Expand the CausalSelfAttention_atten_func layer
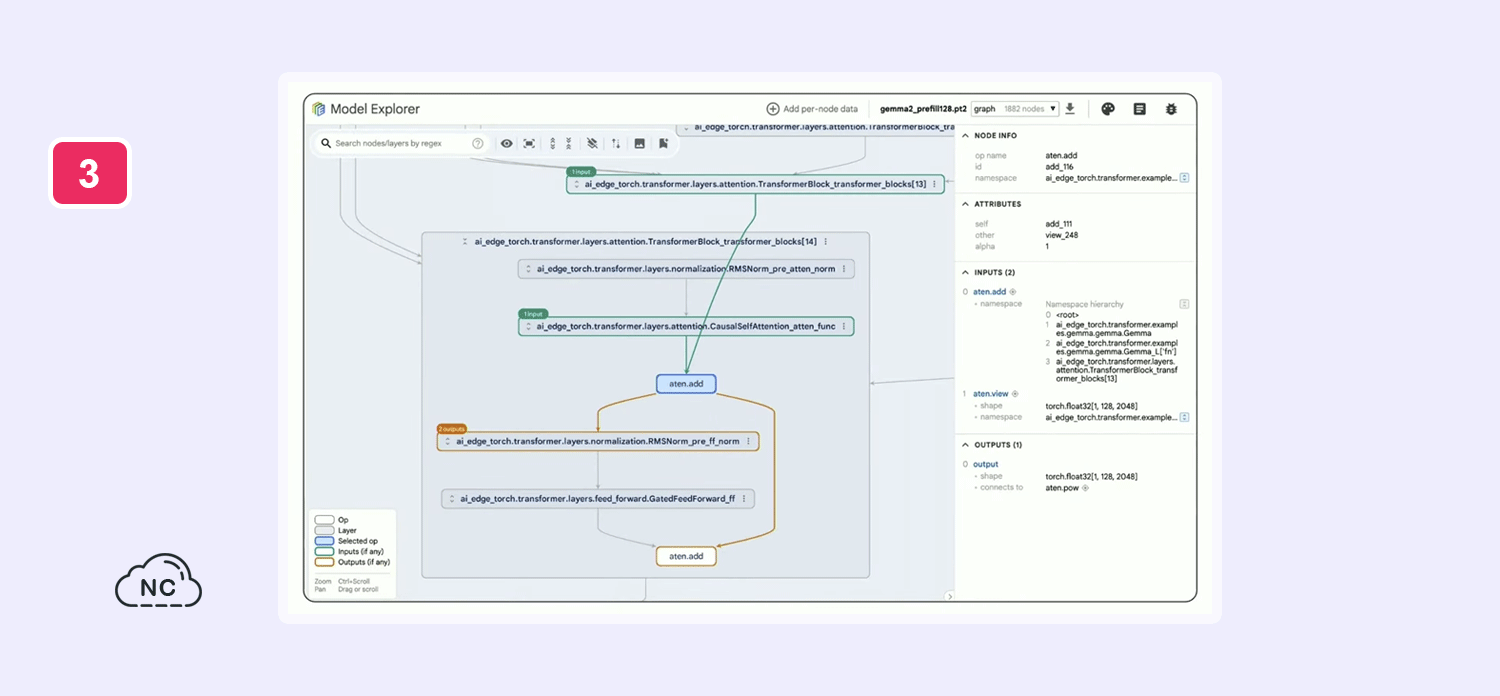This screenshot has height=696, width=1500. pos(528,326)
